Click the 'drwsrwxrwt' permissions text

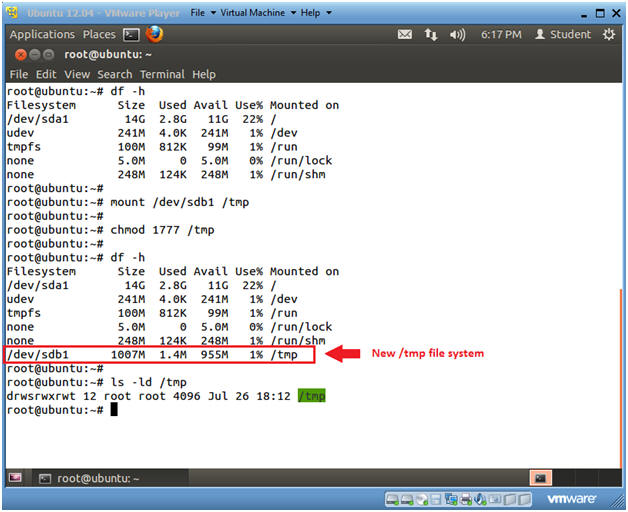pyautogui.click(x=41, y=396)
